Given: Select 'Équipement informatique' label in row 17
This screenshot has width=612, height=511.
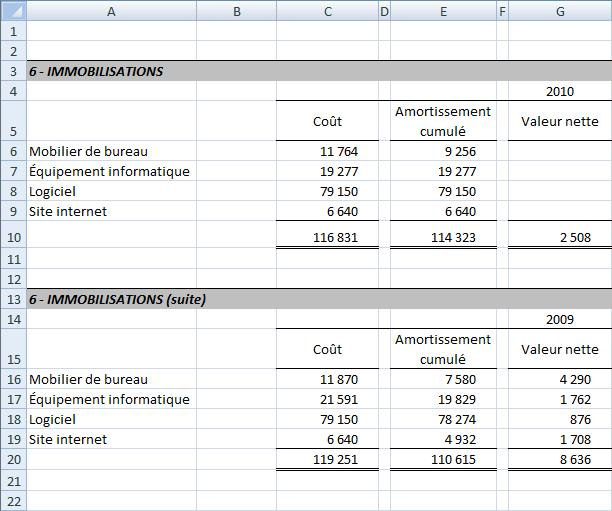Looking at the screenshot, I should click(110, 399).
